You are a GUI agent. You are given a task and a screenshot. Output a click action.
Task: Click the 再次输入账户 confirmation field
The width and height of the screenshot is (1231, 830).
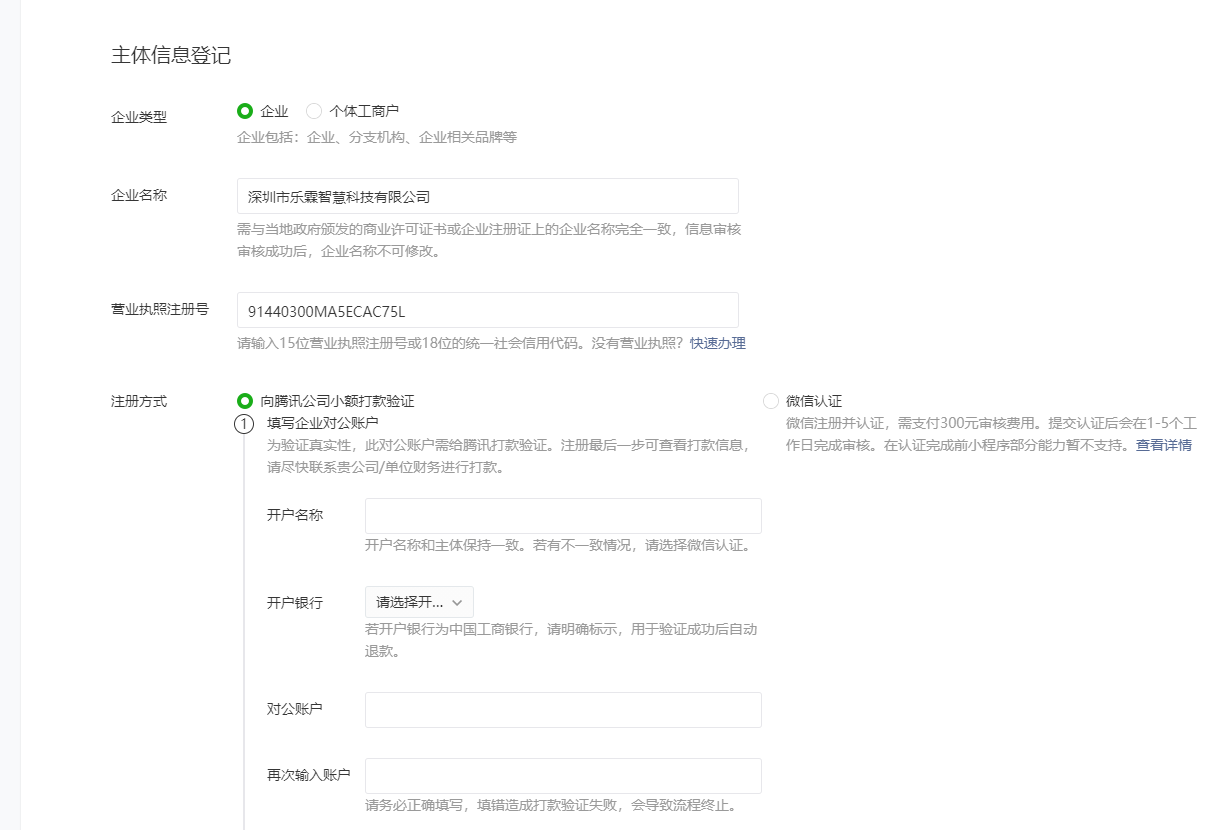pos(563,775)
